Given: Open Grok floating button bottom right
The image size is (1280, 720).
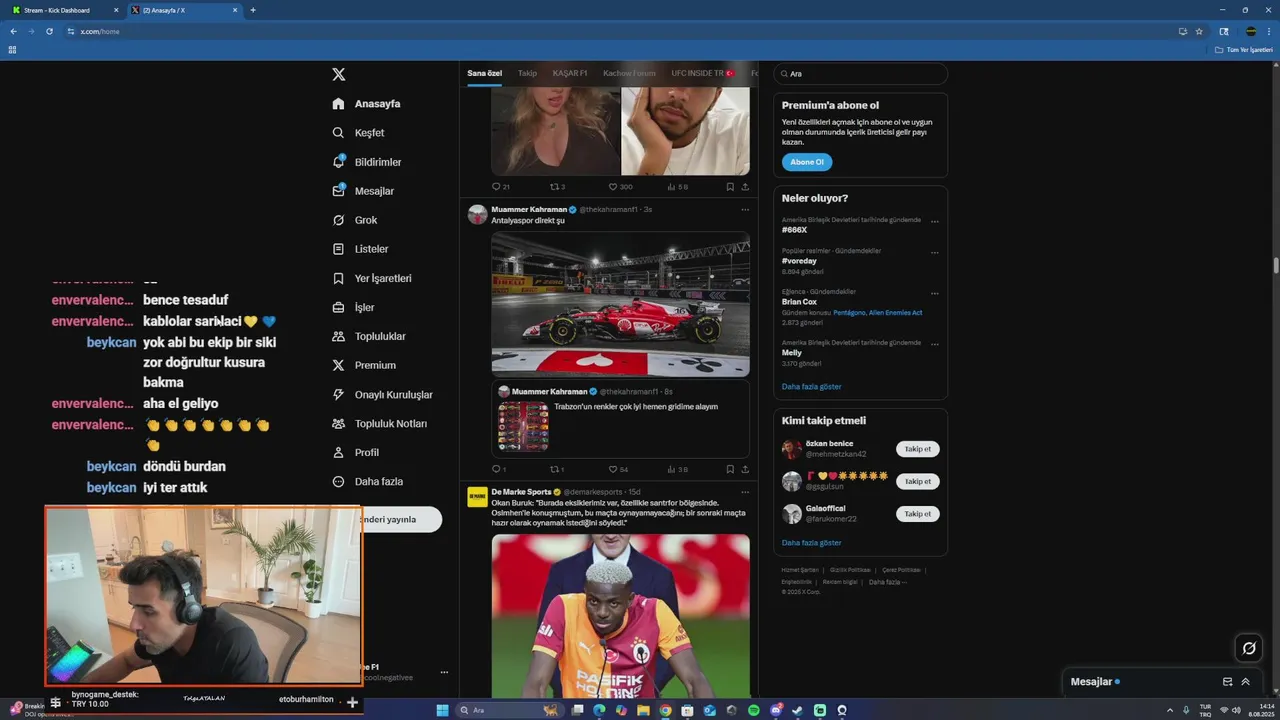Looking at the screenshot, I should 1248,648.
